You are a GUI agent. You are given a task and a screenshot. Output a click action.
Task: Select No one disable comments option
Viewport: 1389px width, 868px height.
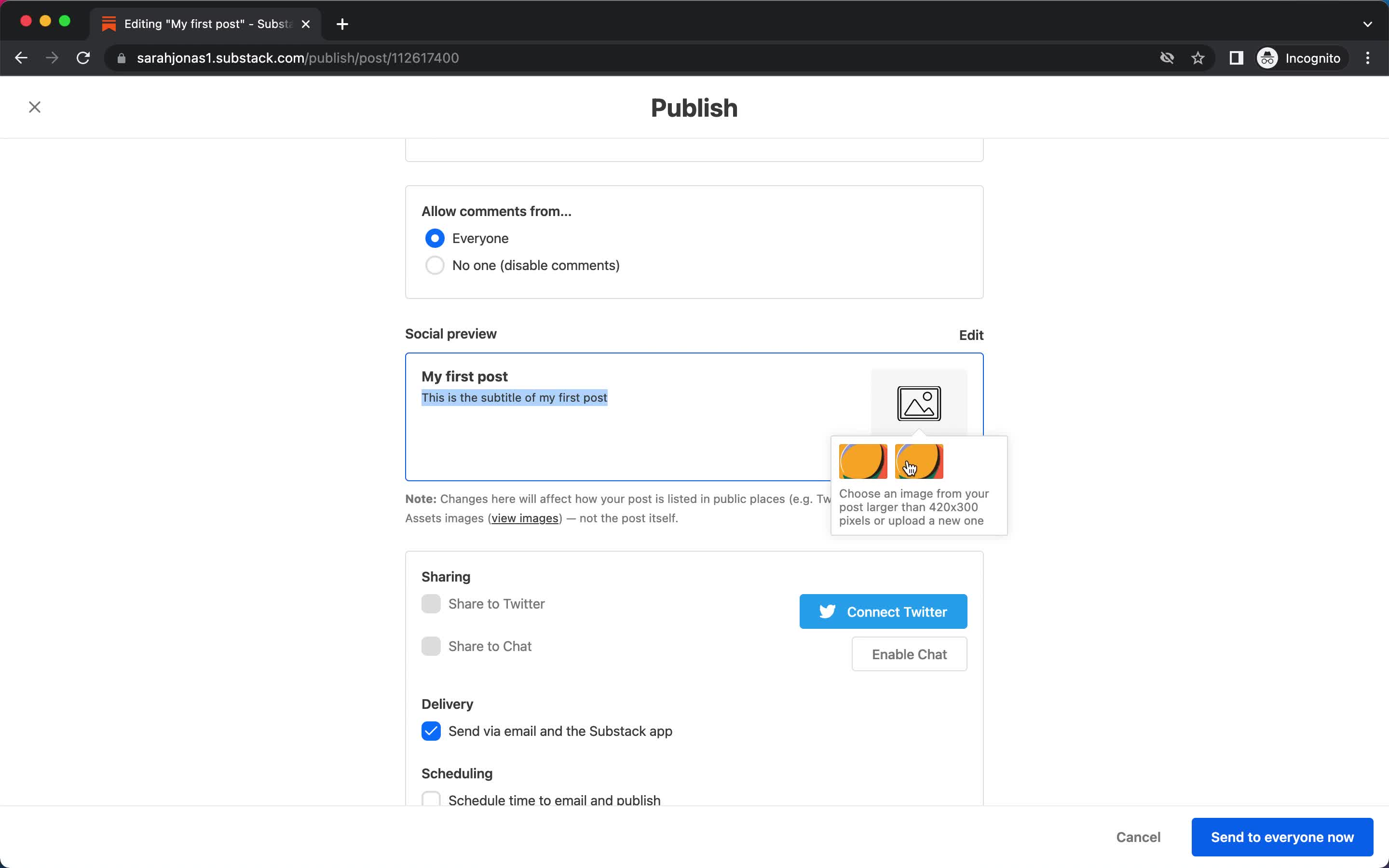pyautogui.click(x=434, y=265)
